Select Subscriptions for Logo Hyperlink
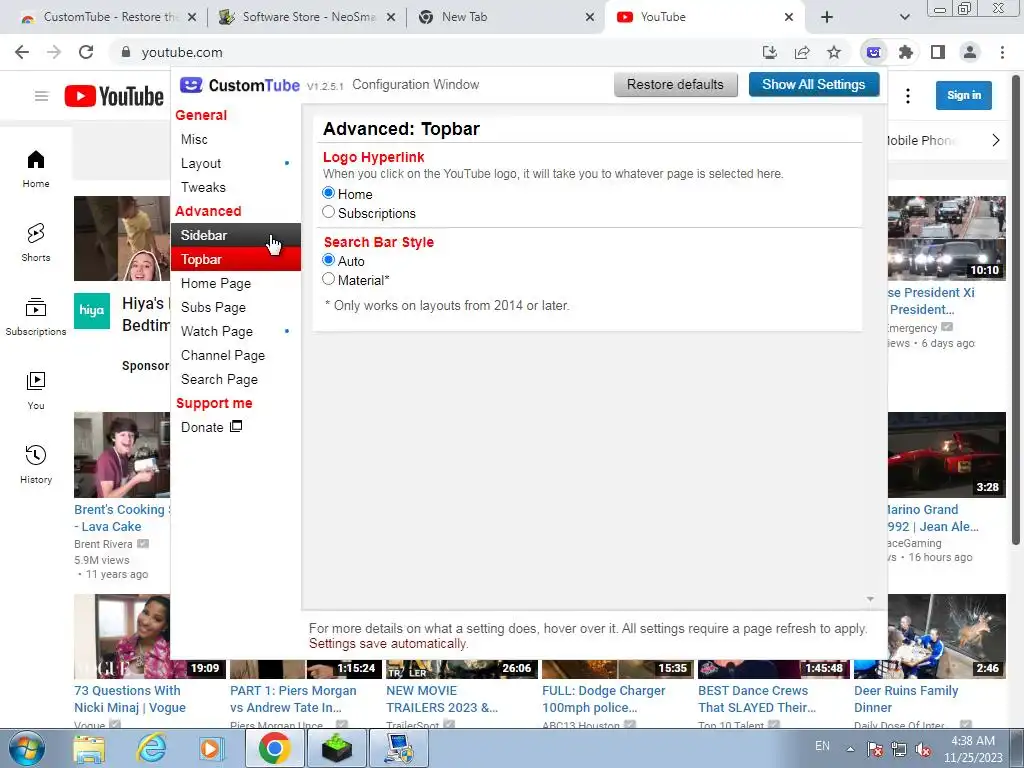The height and width of the screenshot is (768, 1024). [328, 212]
